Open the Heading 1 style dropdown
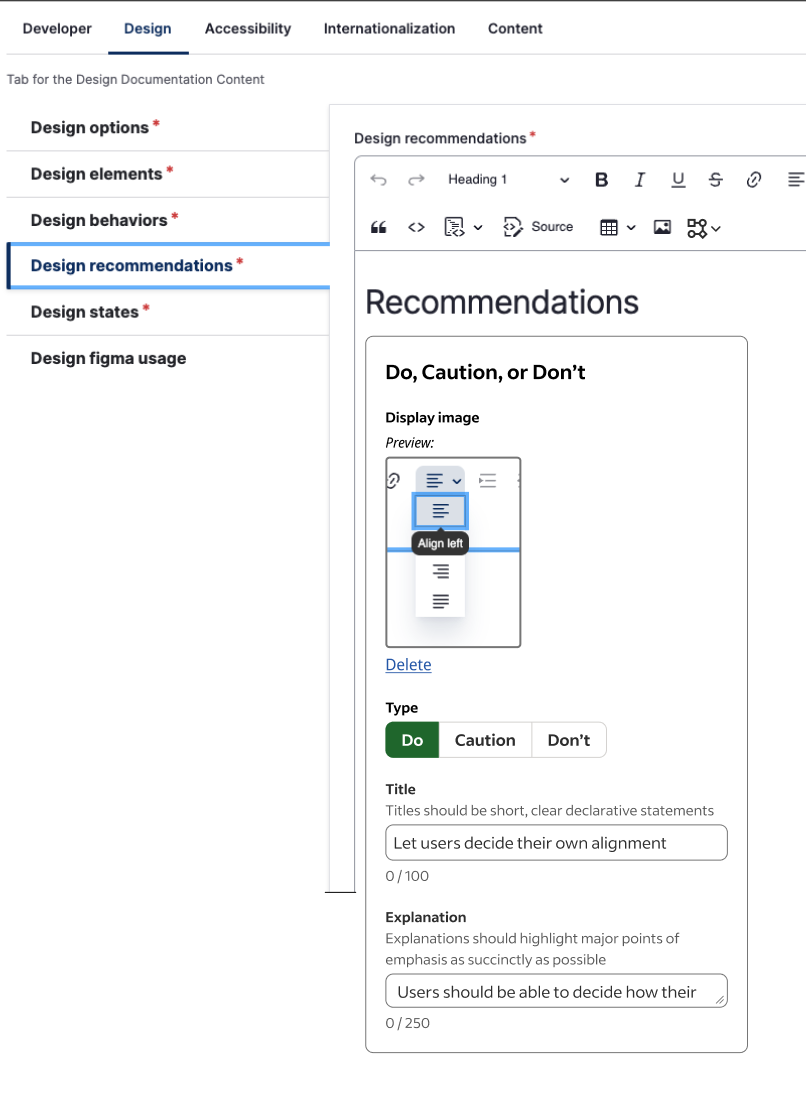This screenshot has width=806, height=1106. (x=508, y=180)
